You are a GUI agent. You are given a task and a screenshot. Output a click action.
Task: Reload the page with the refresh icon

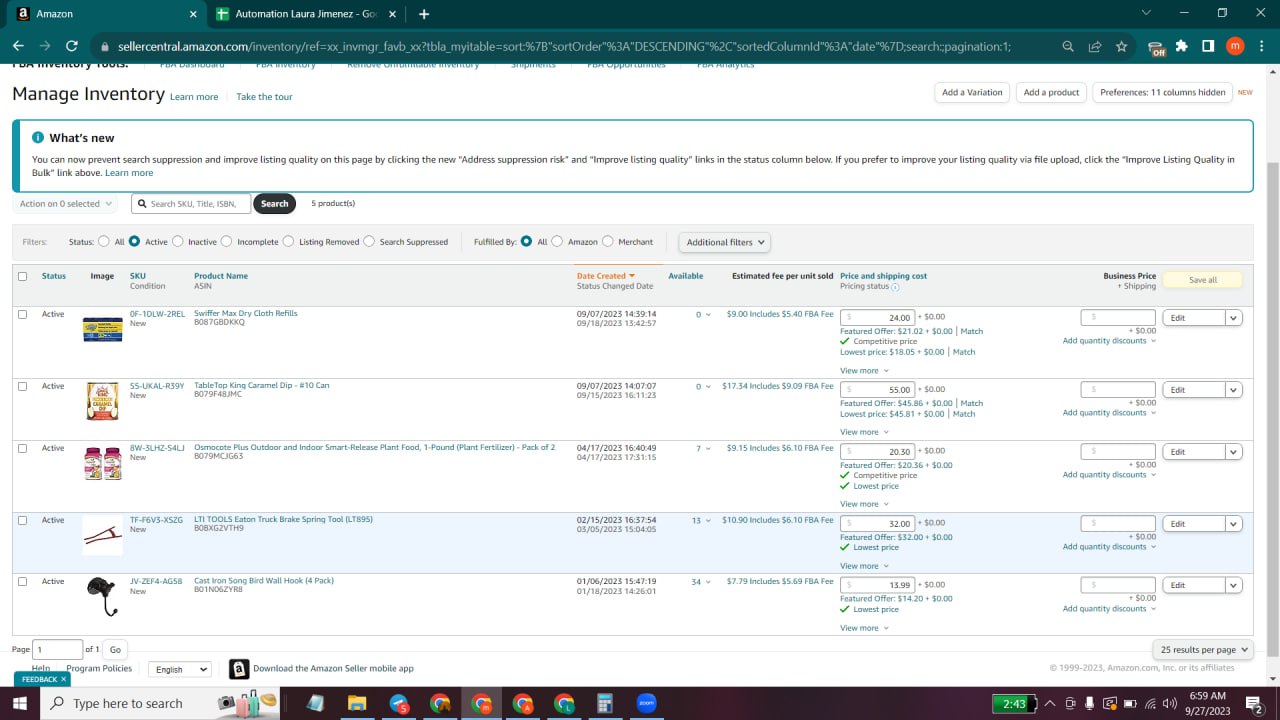coord(71,46)
